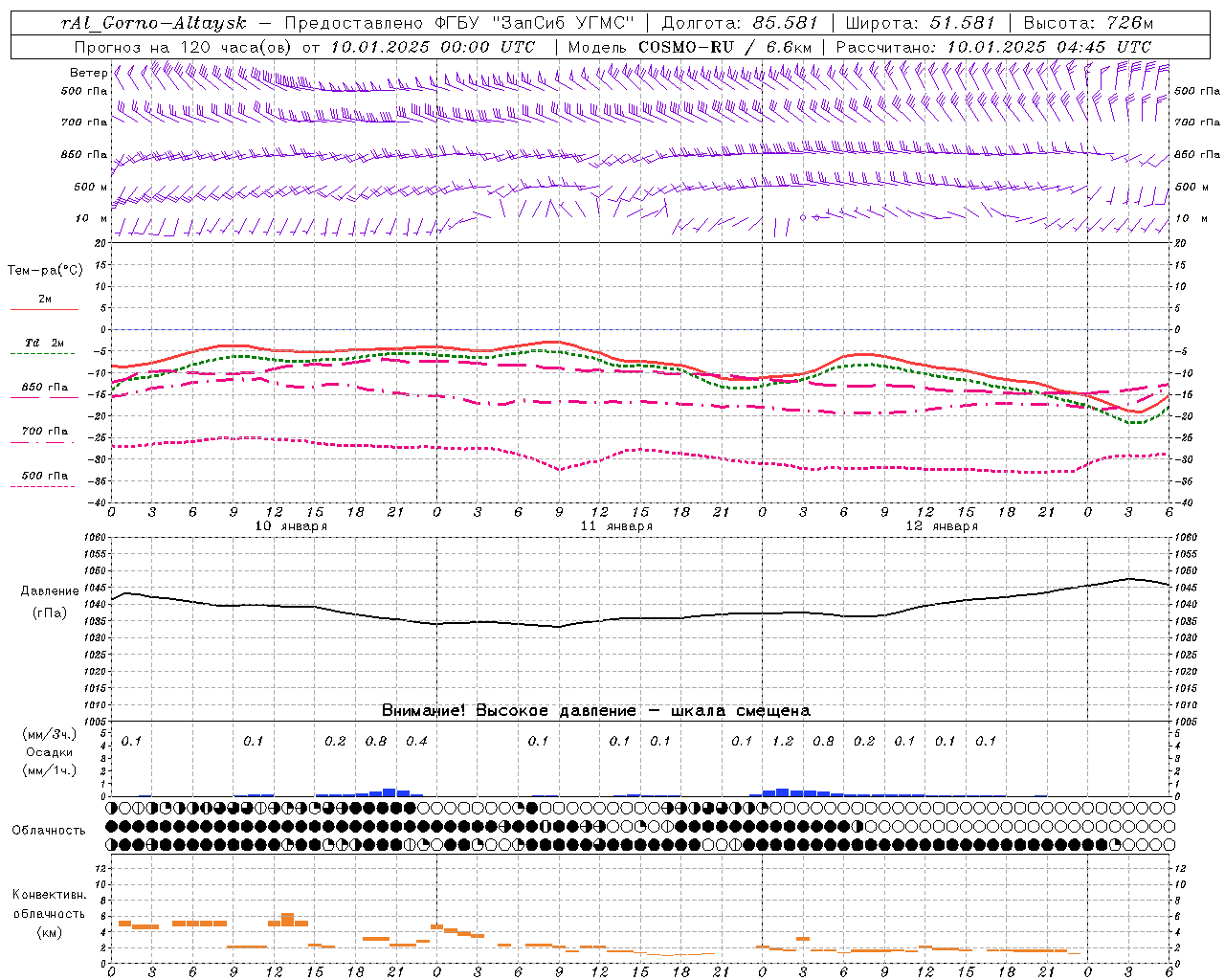Select the longitude value Долгота: 85.581
The image size is (1225, 980).
pos(741,23)
